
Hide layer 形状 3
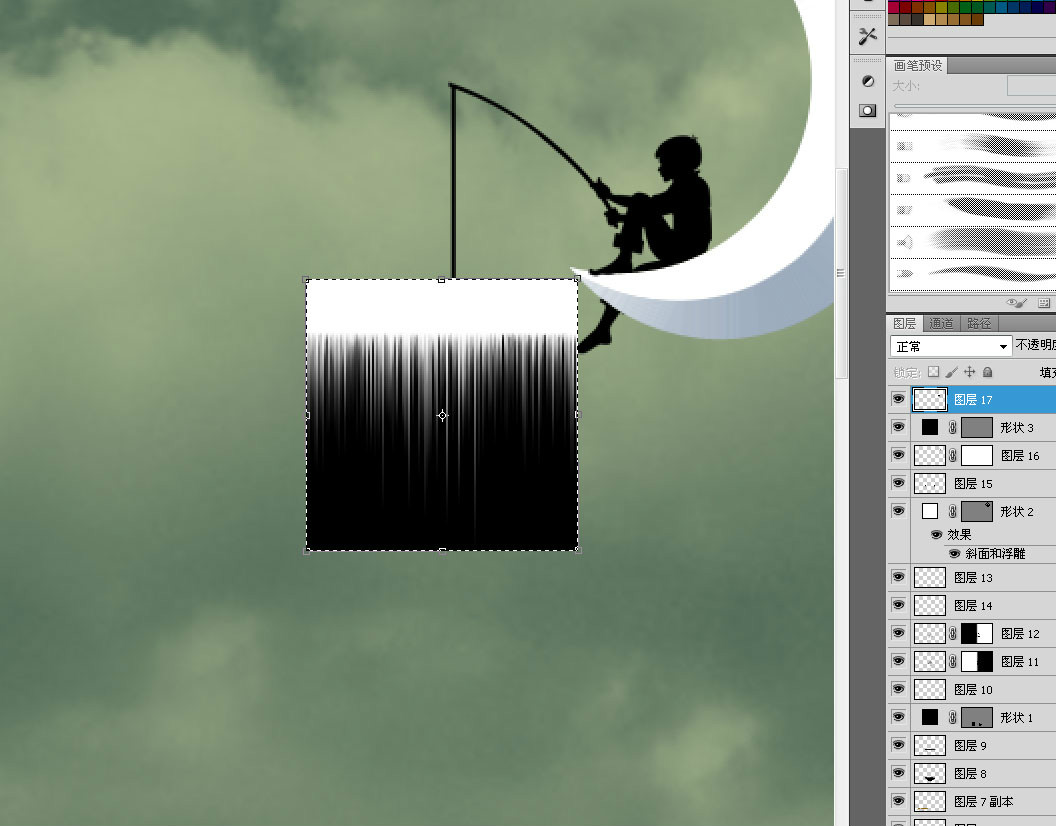(898, 427)
